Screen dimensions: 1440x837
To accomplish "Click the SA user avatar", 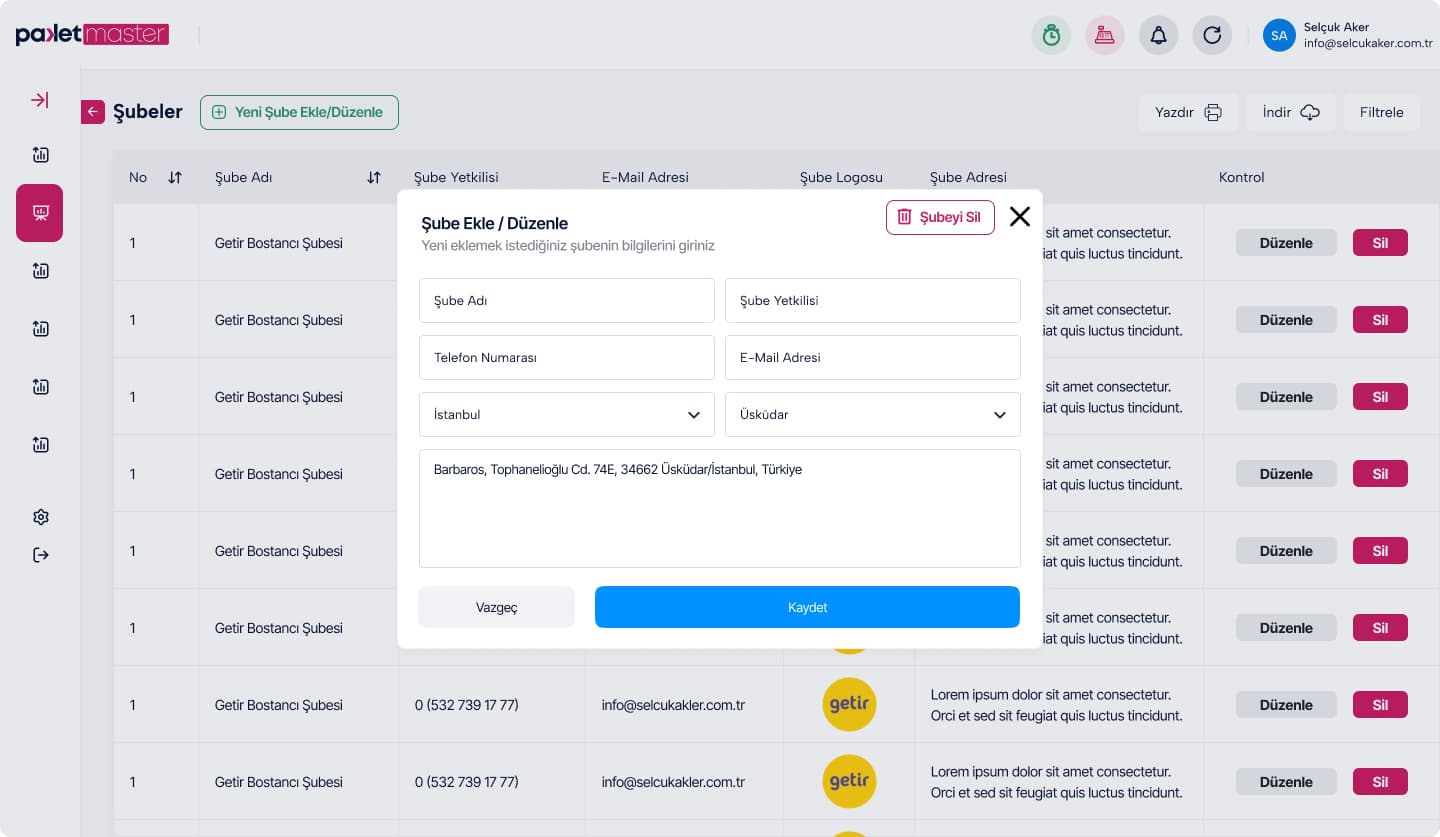I will coord(1279,36).
